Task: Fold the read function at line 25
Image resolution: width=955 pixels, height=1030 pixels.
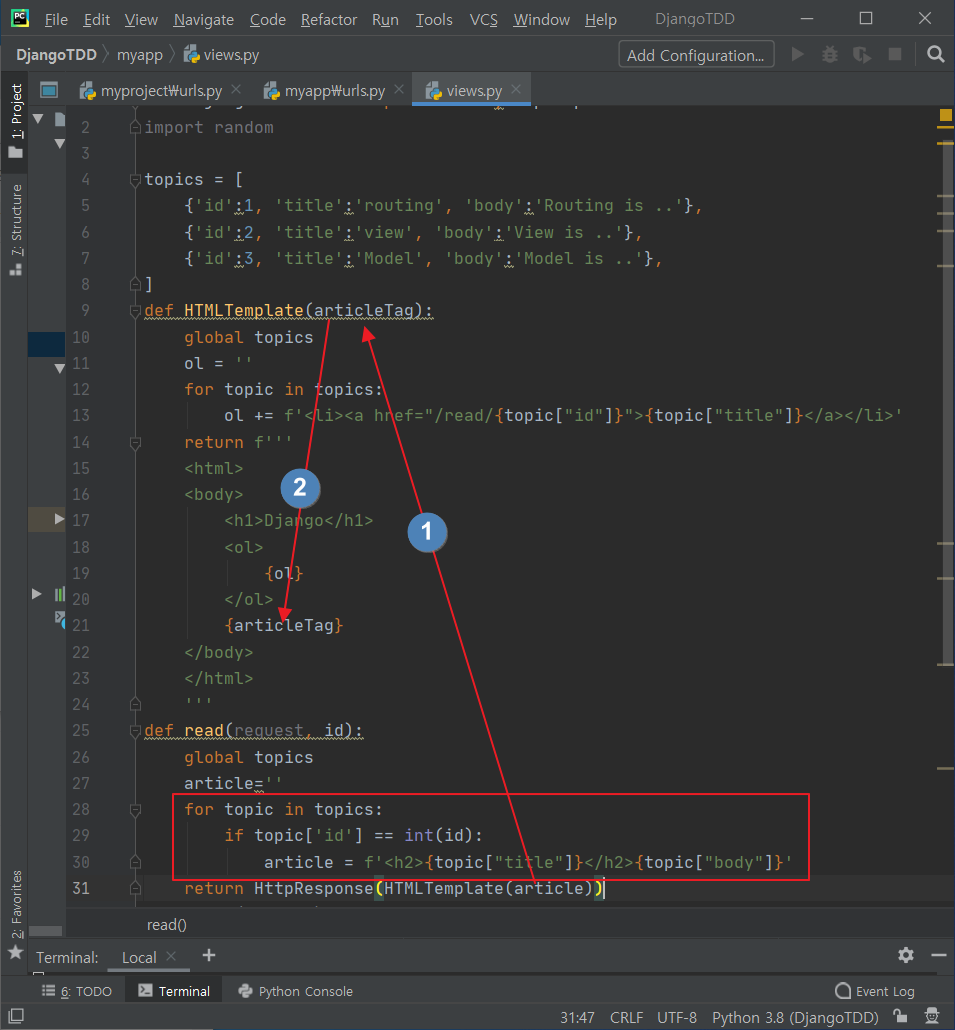Action: [135, 730]
